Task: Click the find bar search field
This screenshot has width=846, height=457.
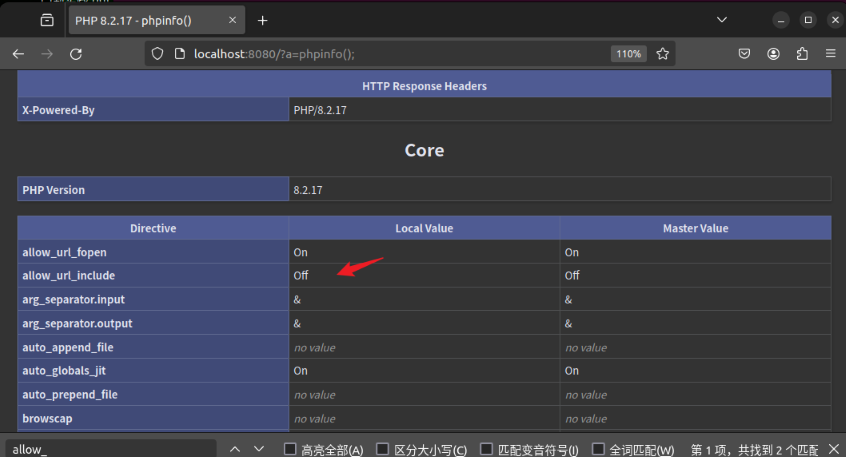Action: tap(110, 449)
